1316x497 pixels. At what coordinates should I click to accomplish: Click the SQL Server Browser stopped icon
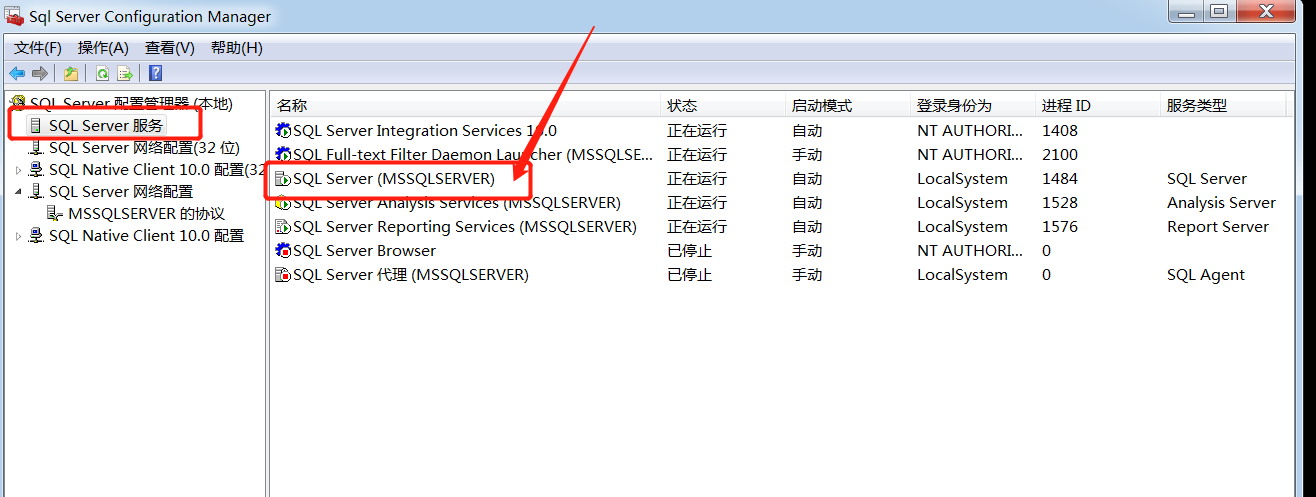(x=284, y=251)
